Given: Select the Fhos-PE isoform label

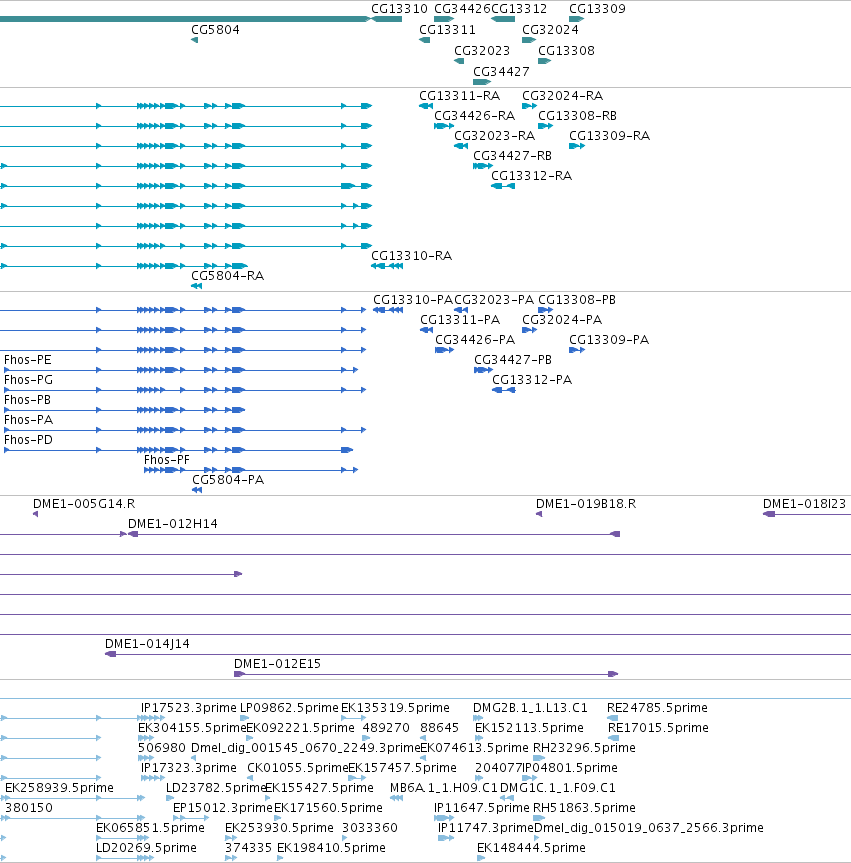Looking at the screenshot, I should (28, 360).
